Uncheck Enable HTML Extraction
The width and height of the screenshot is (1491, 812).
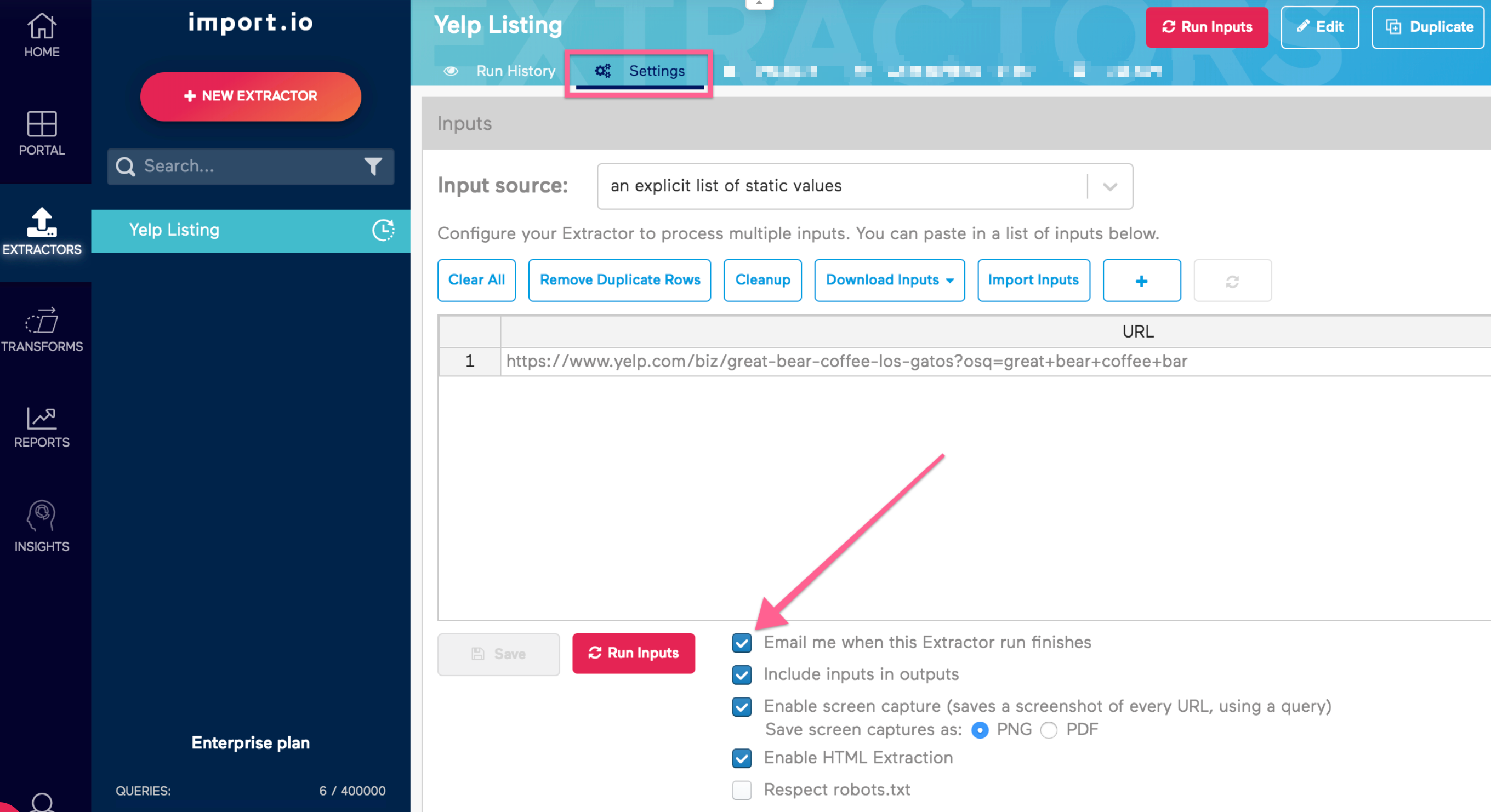742,758
